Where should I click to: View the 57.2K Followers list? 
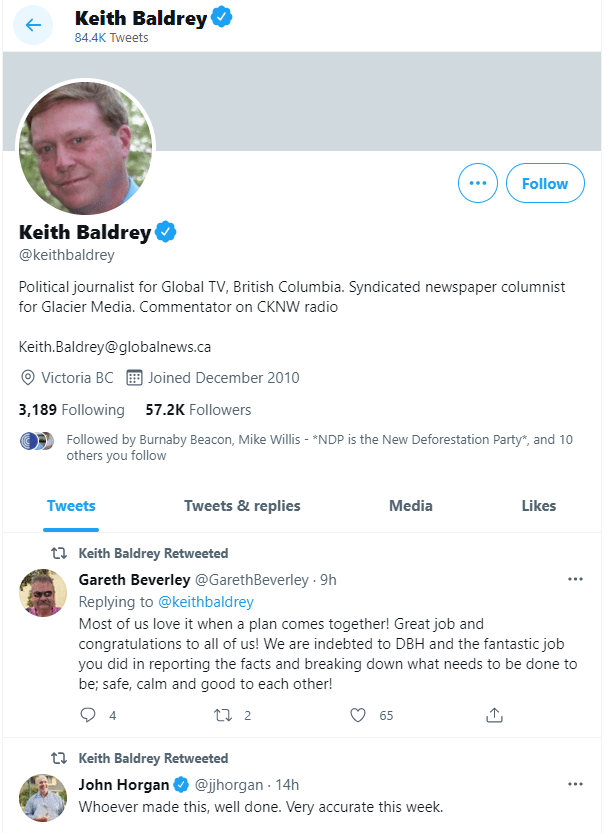[198, 410]
